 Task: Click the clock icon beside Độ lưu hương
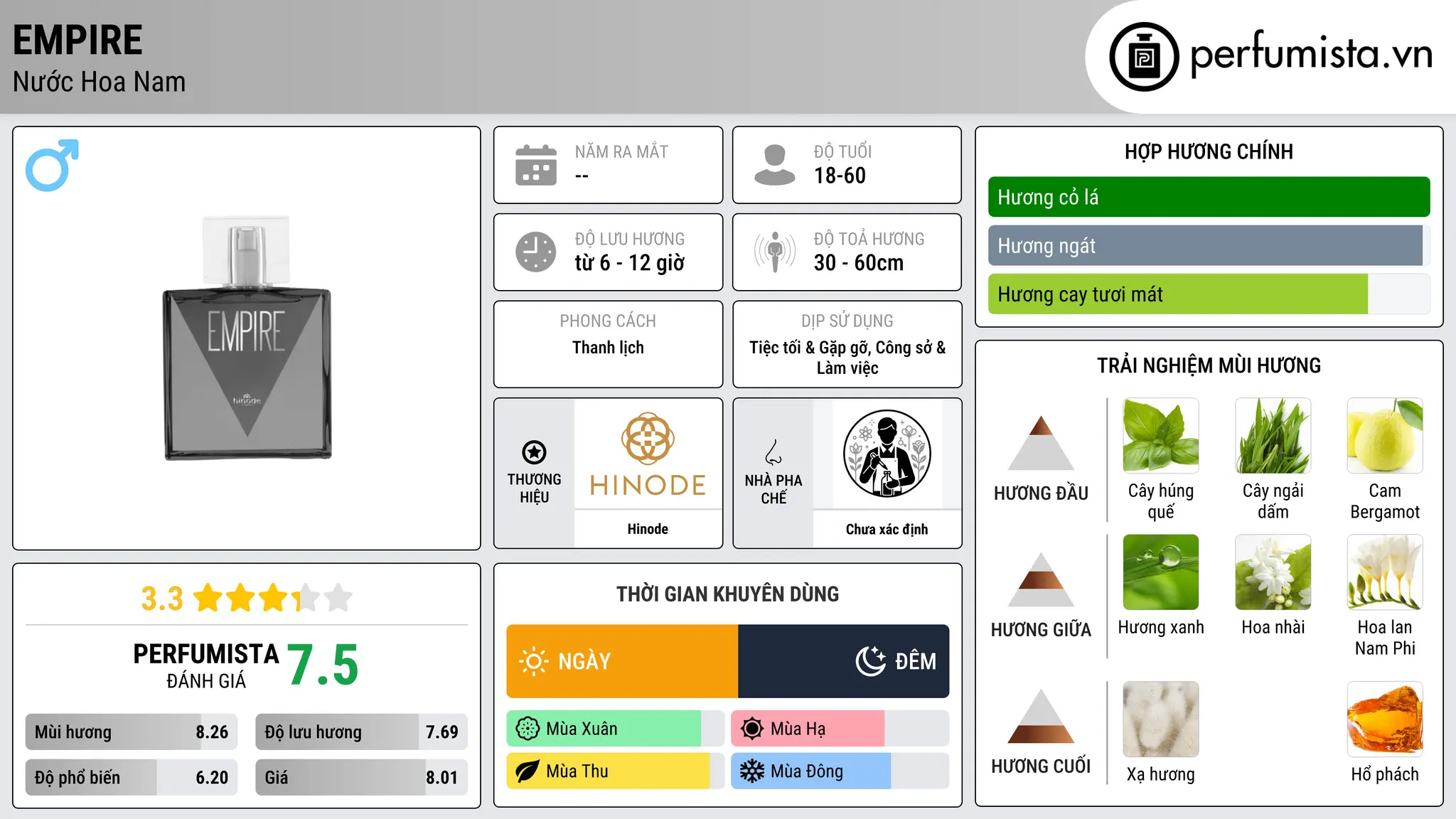pos(536,252)
